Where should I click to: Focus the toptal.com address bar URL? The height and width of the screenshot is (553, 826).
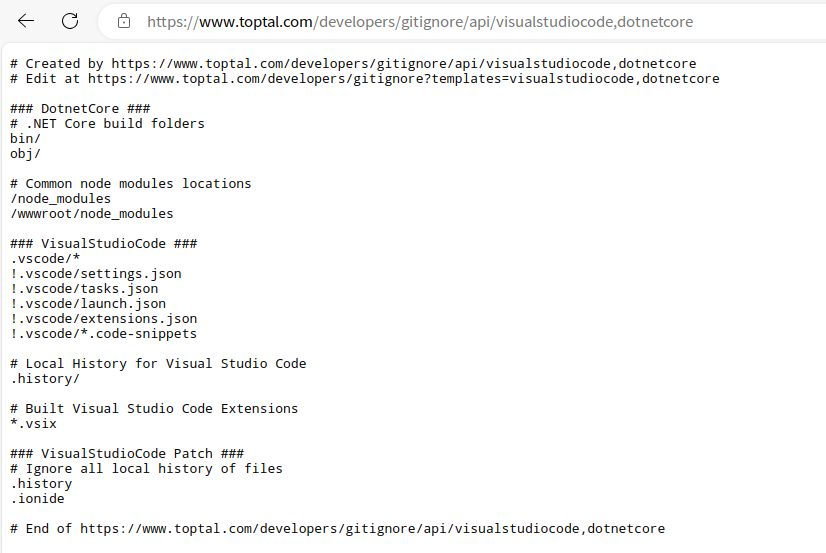tap(420, 21)
